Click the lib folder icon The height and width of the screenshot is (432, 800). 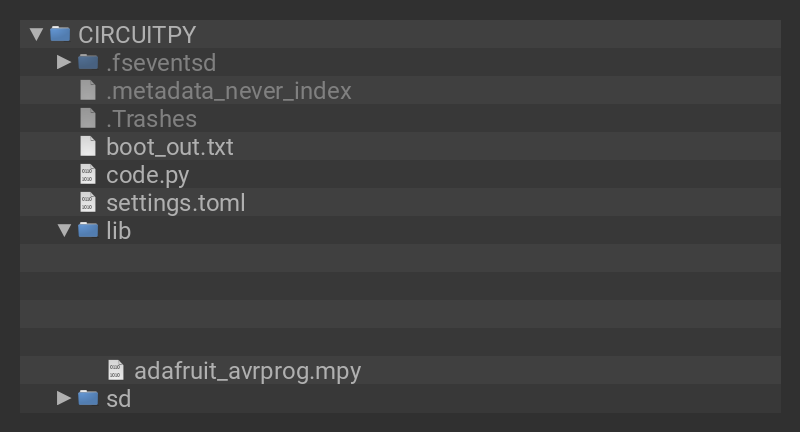88,230
